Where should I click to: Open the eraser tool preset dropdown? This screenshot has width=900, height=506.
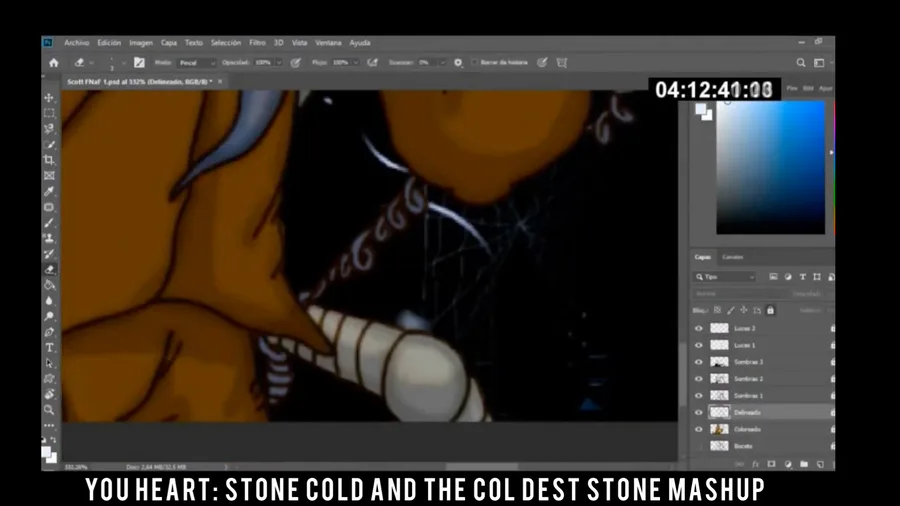click(x=92, y=63)
